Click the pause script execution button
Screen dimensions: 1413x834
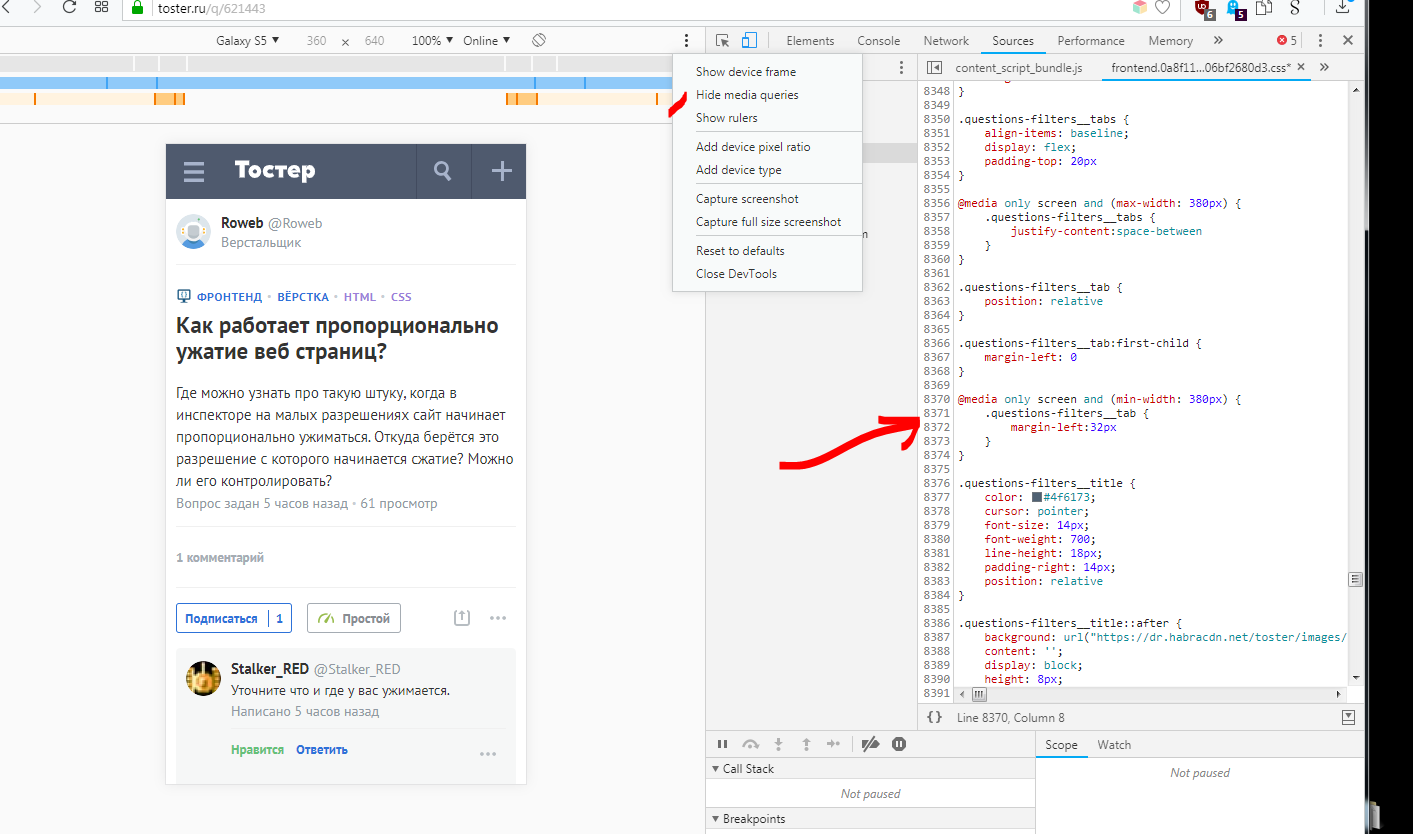tap(722, 744)
